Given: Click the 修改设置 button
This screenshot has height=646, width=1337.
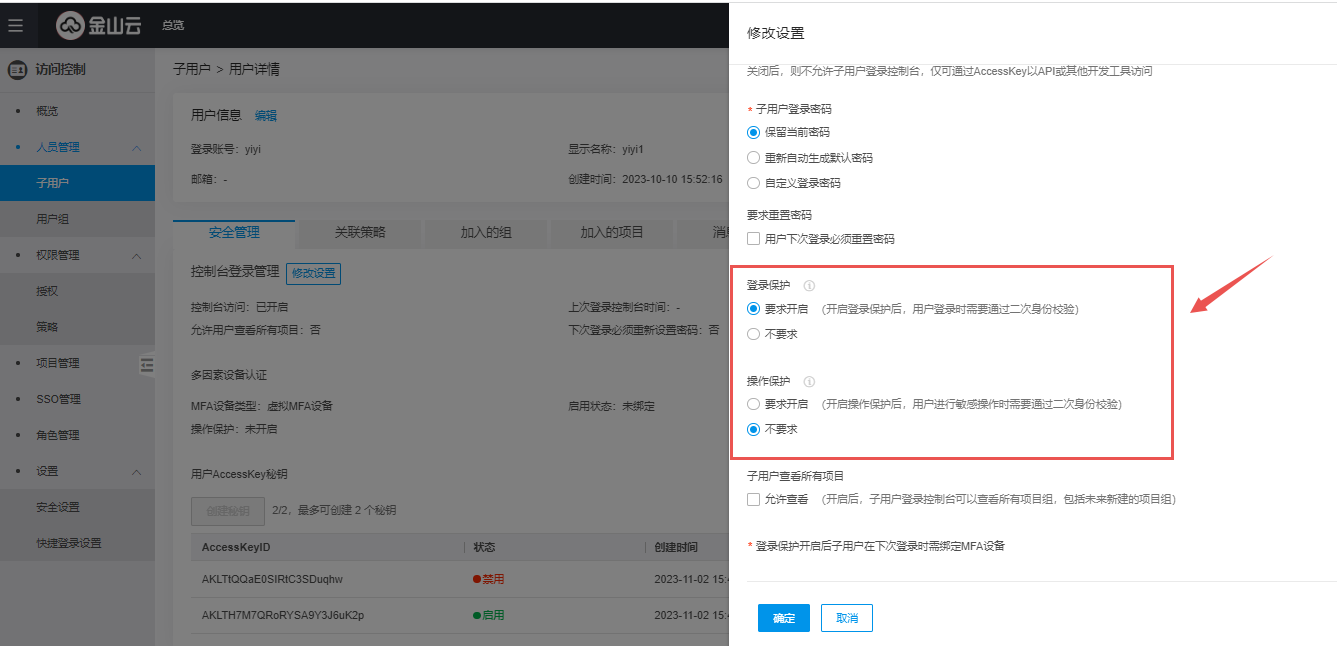Looking at the screenshot, I should coord(313,273).
